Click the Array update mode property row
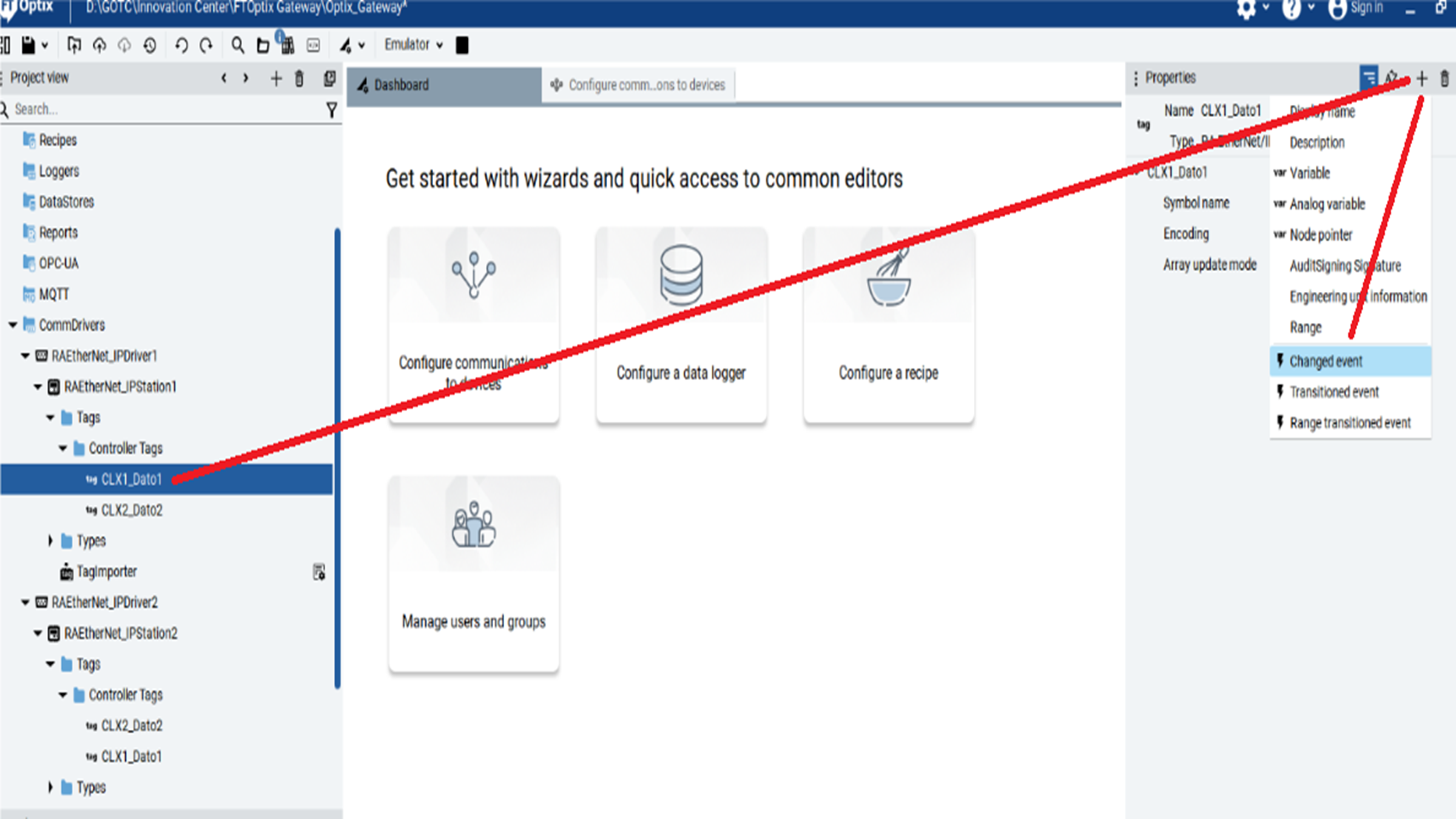Viewport: 1456px width, 819px height. 1210,265
